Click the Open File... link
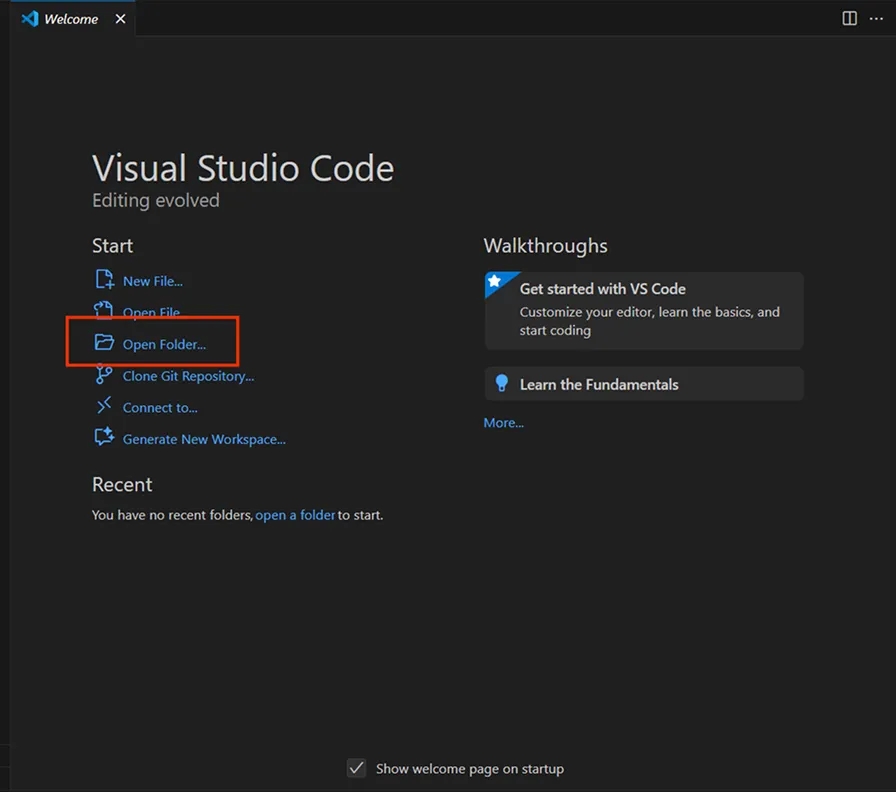This screenshot has width=896, height=792. tap(151, 312)
